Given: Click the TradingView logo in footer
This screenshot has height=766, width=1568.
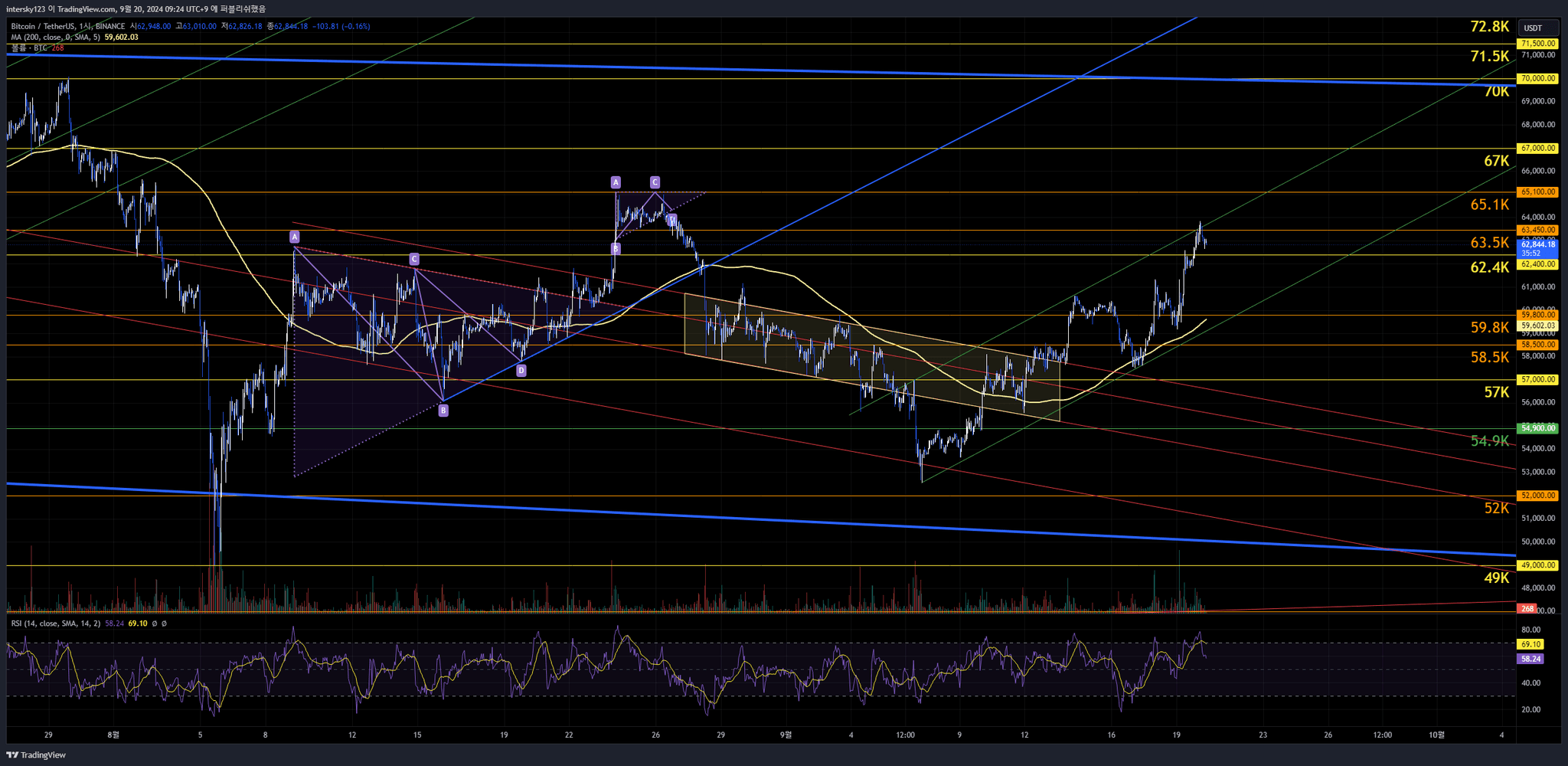Looking at the screenshot, I should point(37,755).
